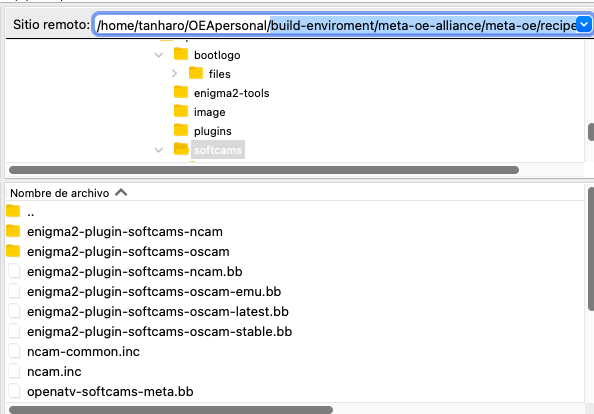
Task: Expand the files tree folder
Action: point(174,73)
